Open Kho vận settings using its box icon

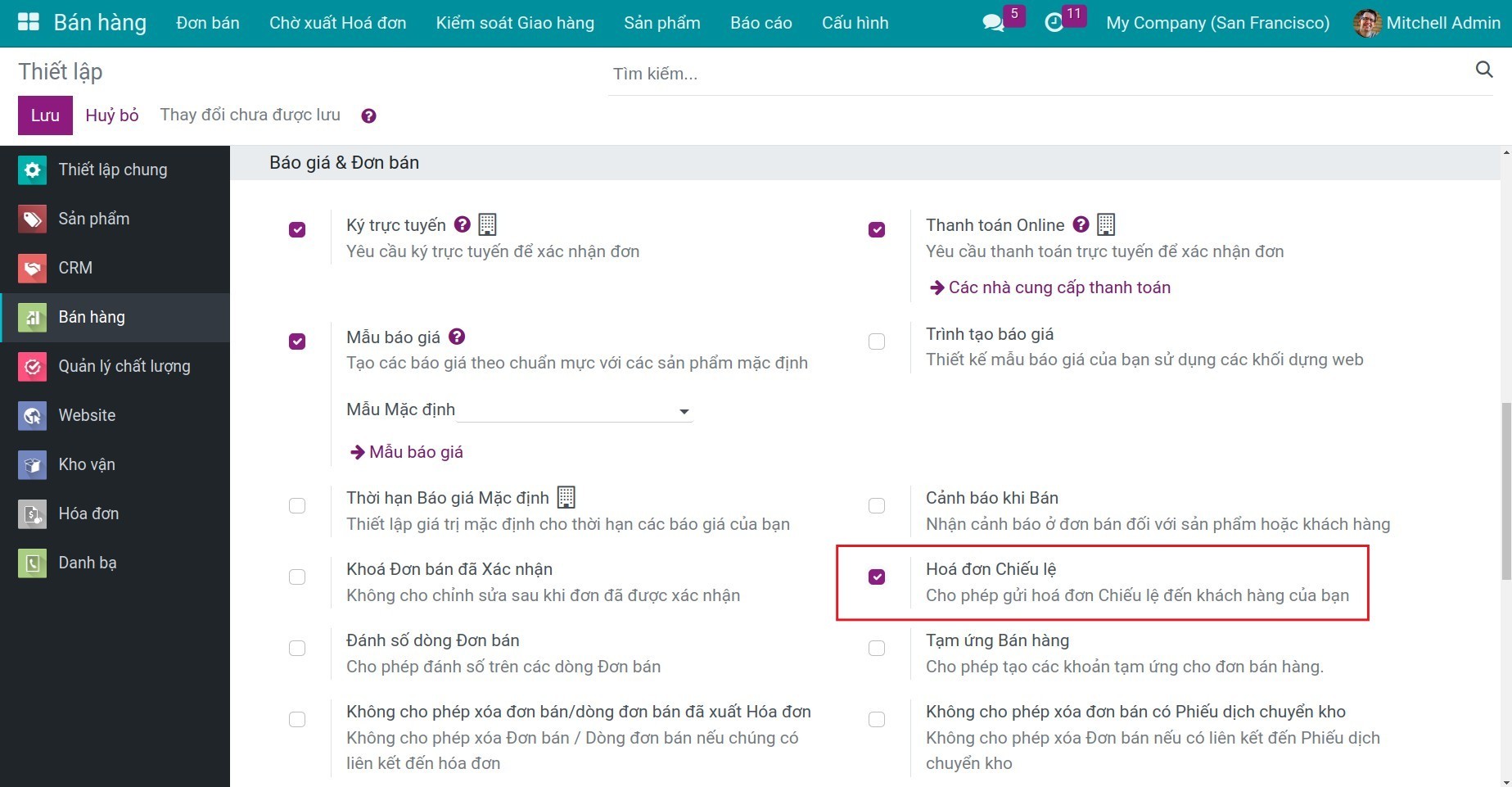pyautogui.click(x=31, y=464)
